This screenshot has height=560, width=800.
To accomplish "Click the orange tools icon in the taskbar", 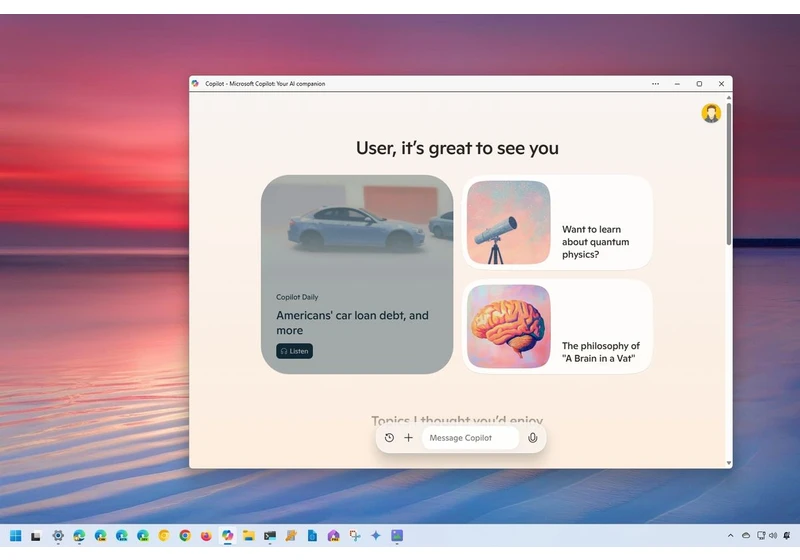I will tap(291, 536).
